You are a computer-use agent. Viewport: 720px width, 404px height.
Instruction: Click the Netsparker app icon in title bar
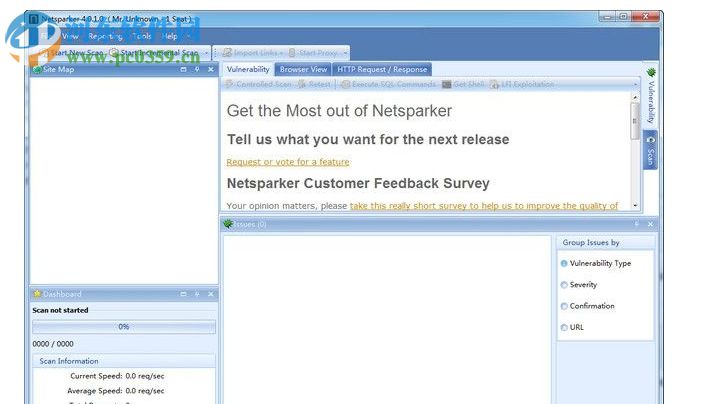(34, 19)
